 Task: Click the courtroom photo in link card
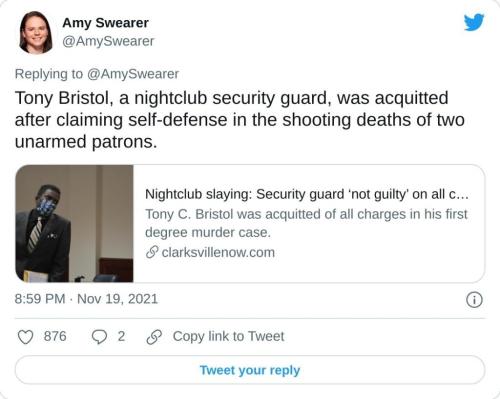74,224
